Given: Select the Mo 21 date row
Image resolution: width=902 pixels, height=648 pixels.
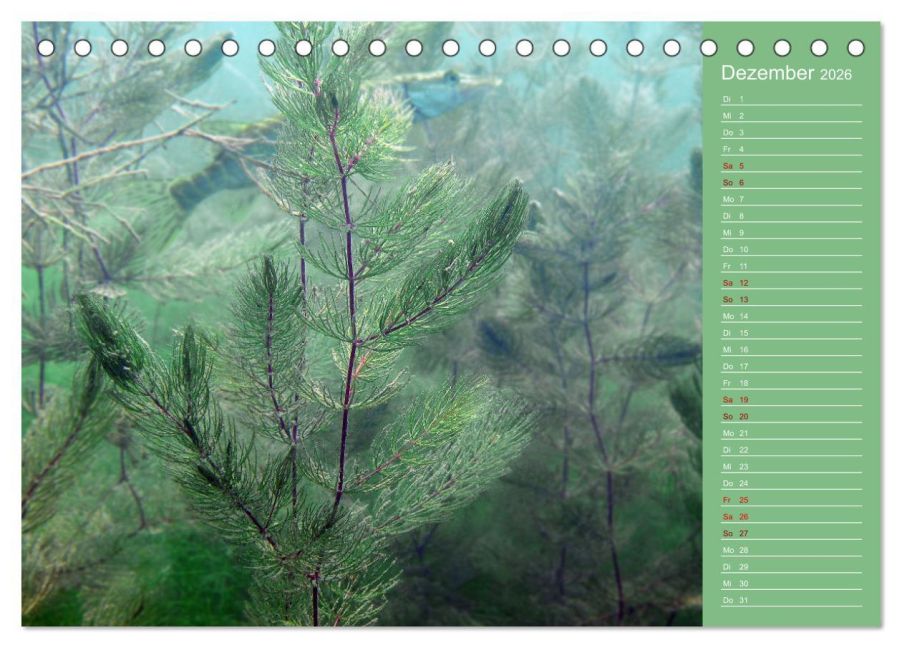Looking at the screenshot, I should tap(792, 433).
